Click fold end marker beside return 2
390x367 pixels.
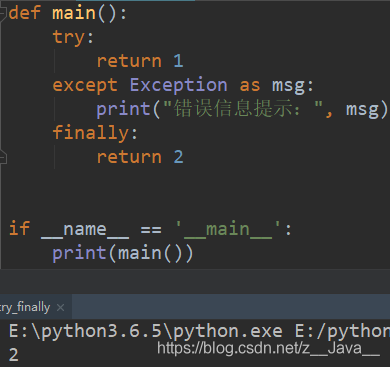pyautogui.click(x=3, y=156)
